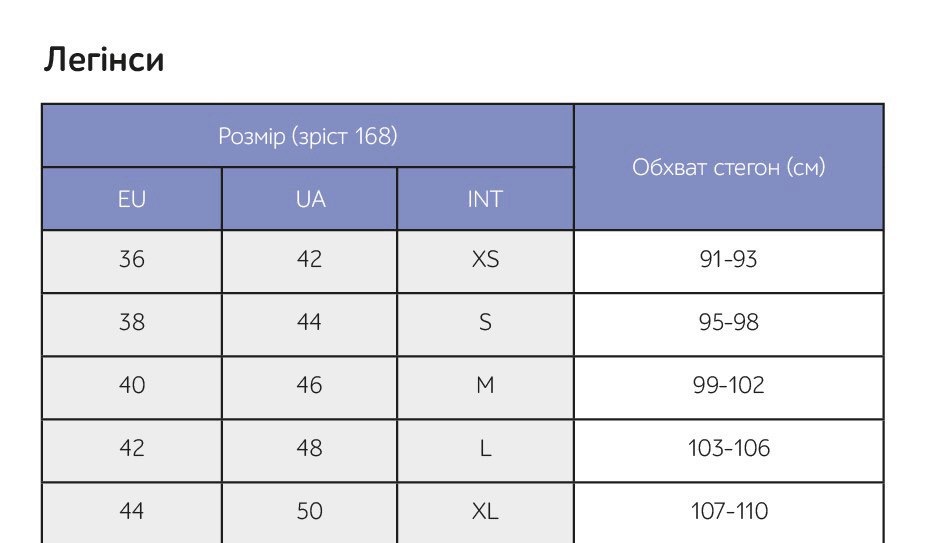Select the M size cell
The width and height of the screenshot is (935, 543).
pos(485,385)
